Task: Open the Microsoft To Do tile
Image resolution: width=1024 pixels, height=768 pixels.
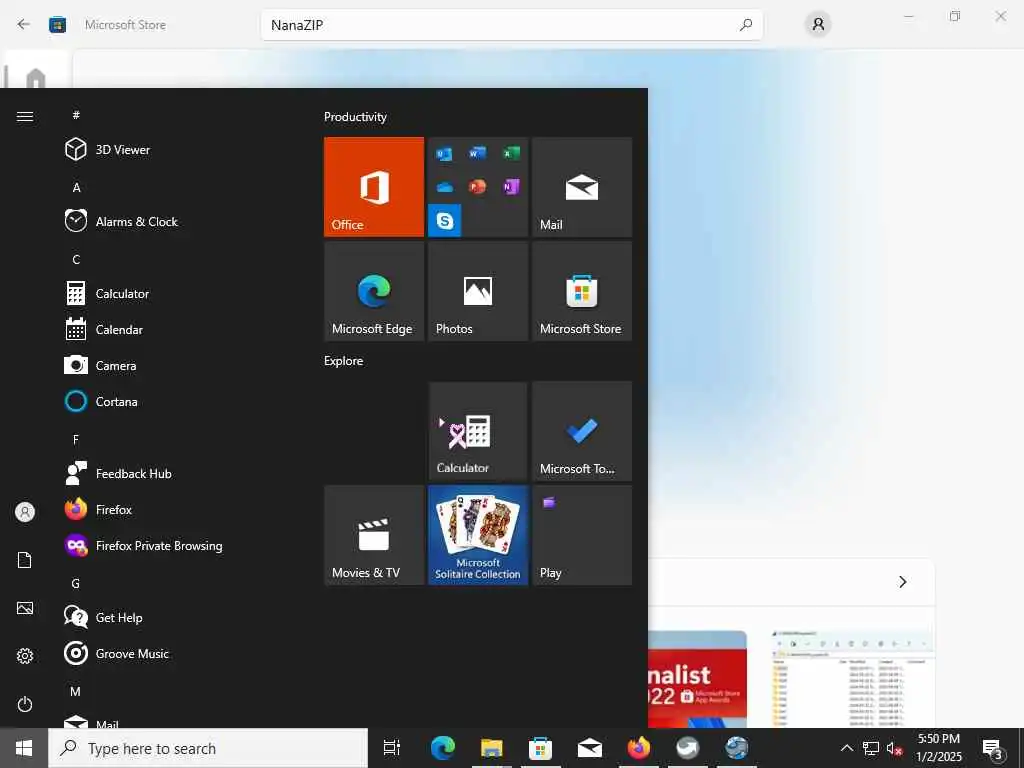Action: tap(582, 431)
